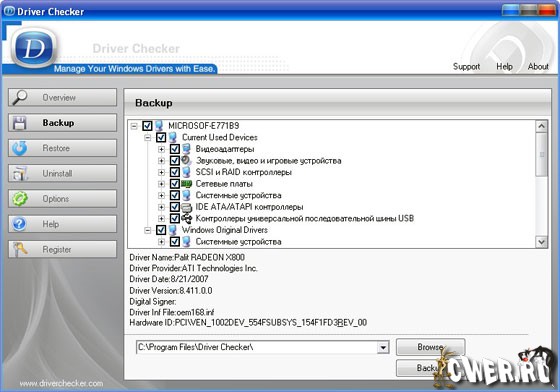Viewport: 560px width, 392px height.
Task: Open the Support link in header
Action: click(466, 66)
